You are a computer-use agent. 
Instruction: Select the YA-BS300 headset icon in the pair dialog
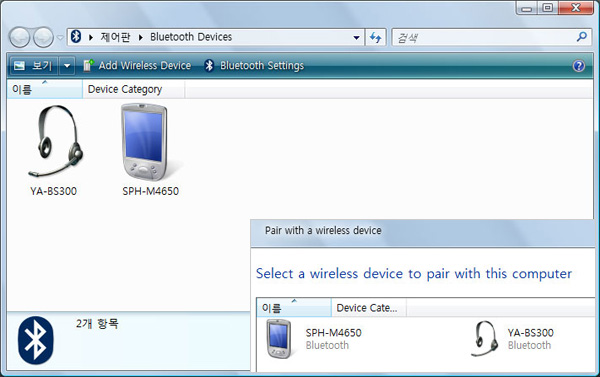click(484, 338)
